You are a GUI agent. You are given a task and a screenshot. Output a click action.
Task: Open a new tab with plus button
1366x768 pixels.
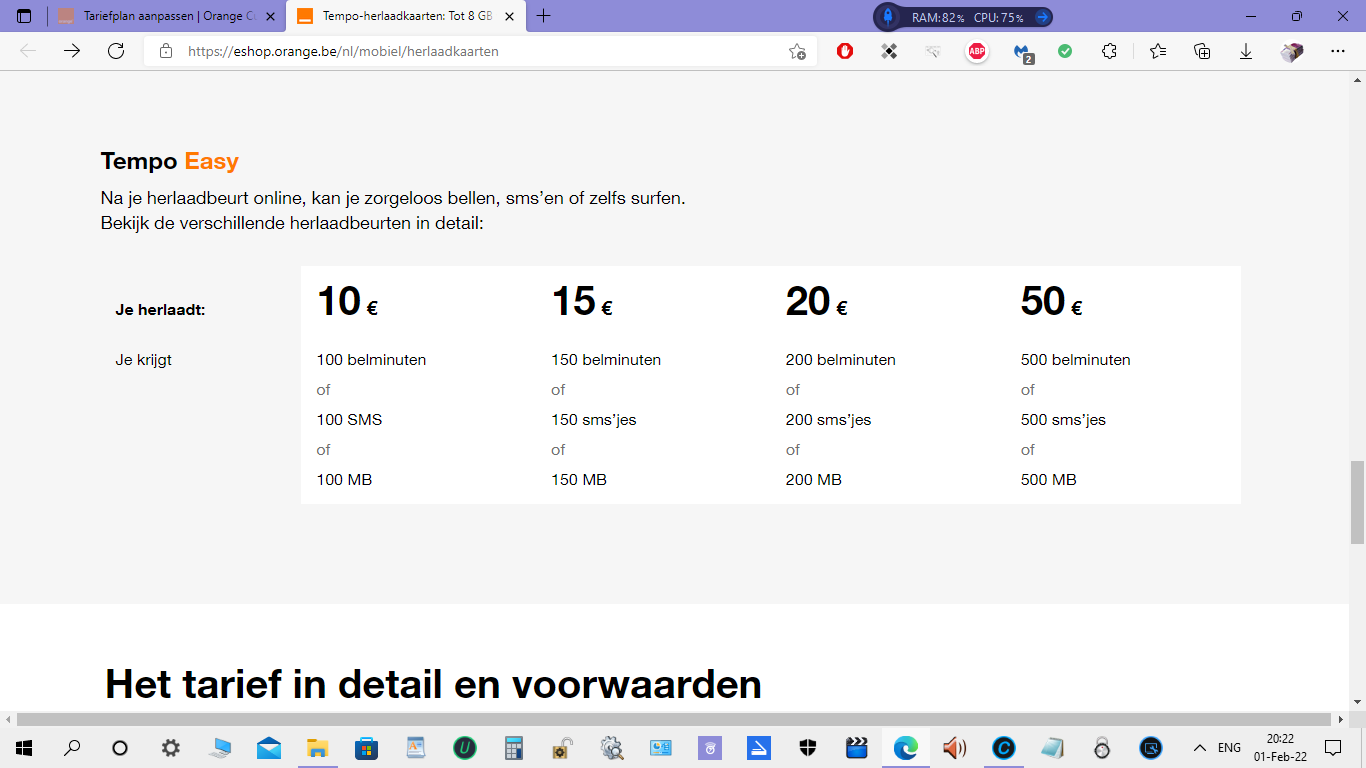coord(544,16)
